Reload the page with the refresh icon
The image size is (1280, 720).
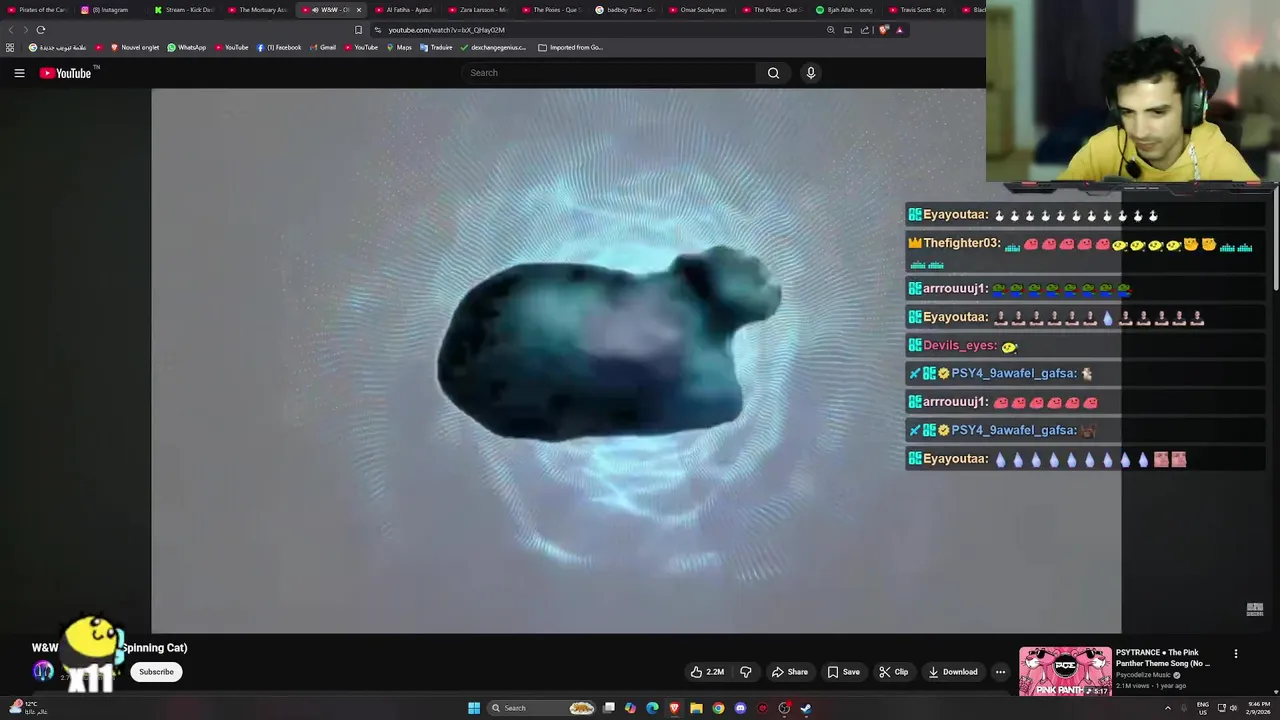pos(41,30)
